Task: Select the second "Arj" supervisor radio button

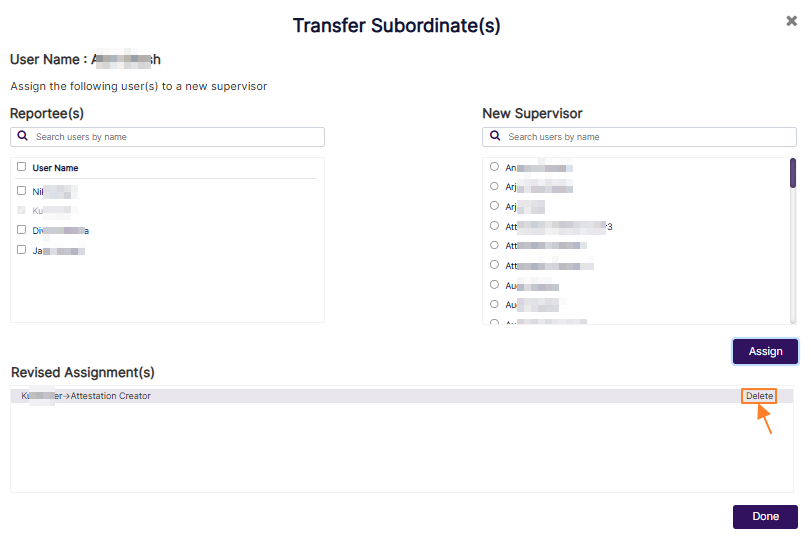Action: [494, 206]
